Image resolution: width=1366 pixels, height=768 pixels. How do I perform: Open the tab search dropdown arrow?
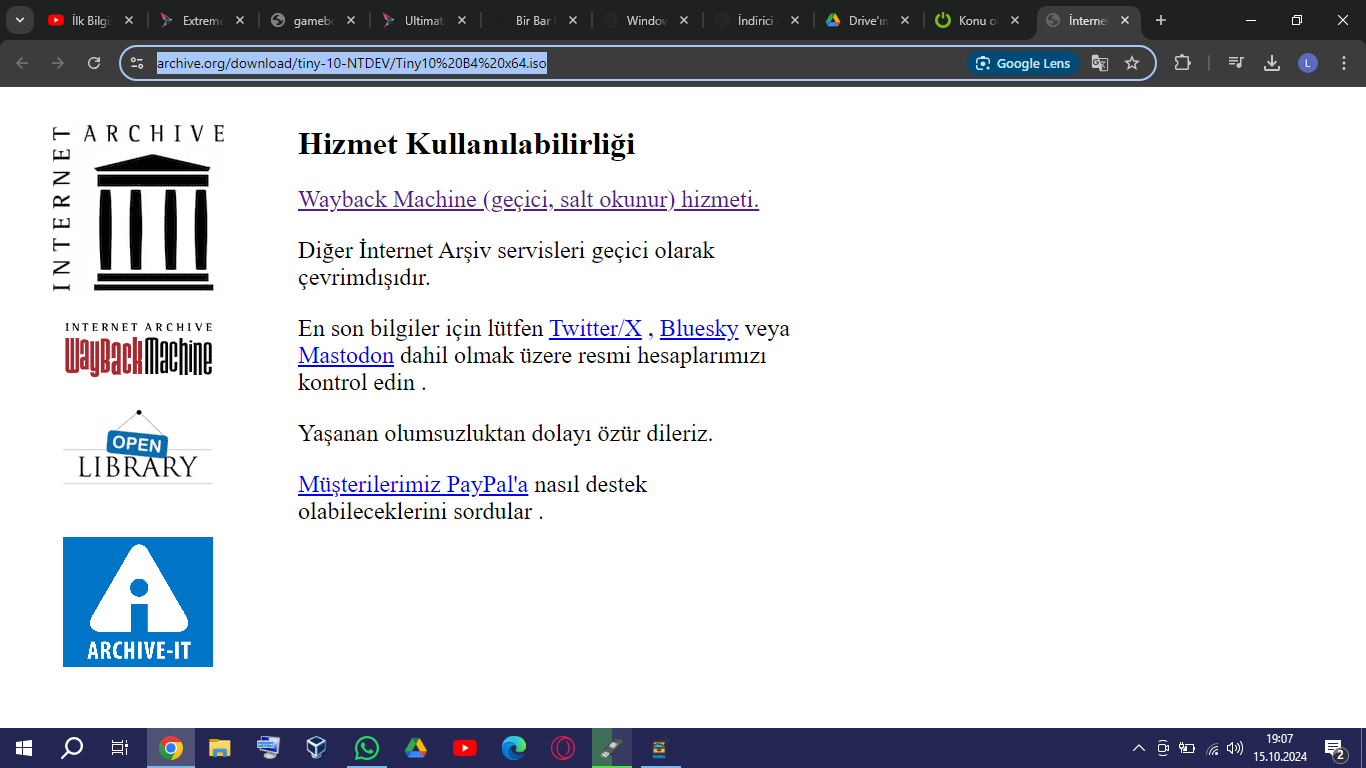pos(19,20)
